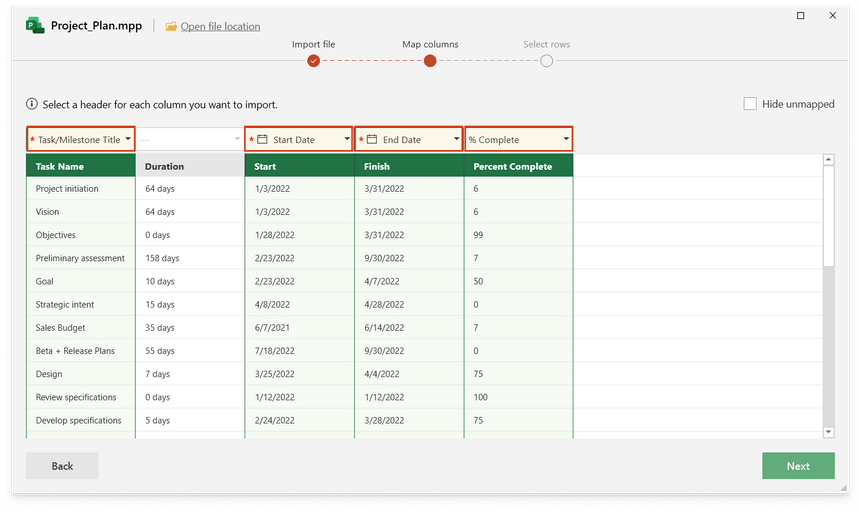
Task: Click the calendar icon in End Date header
Action: (372, 140)
